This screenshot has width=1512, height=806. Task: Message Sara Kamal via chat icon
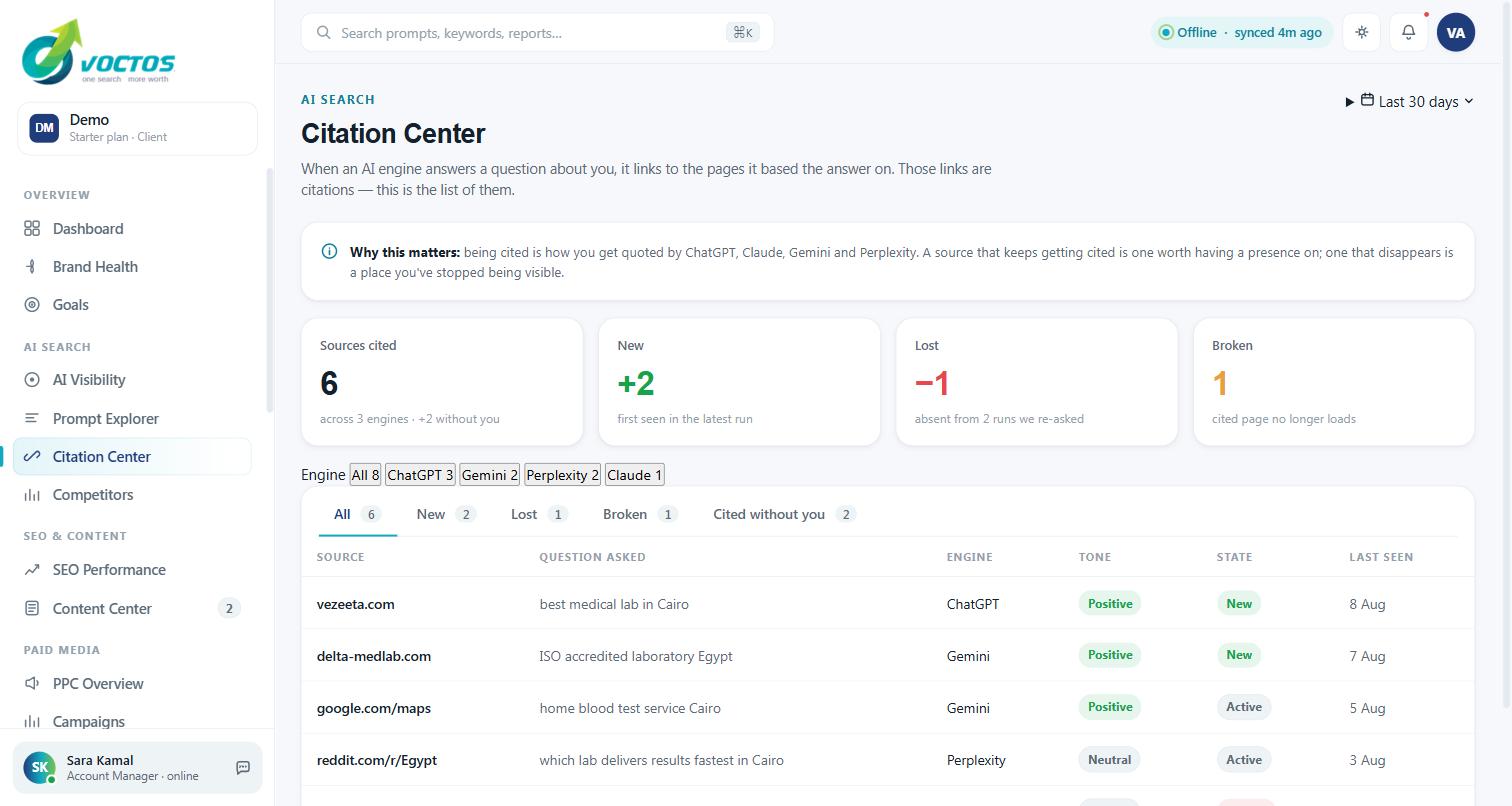[x=243, y=768]
